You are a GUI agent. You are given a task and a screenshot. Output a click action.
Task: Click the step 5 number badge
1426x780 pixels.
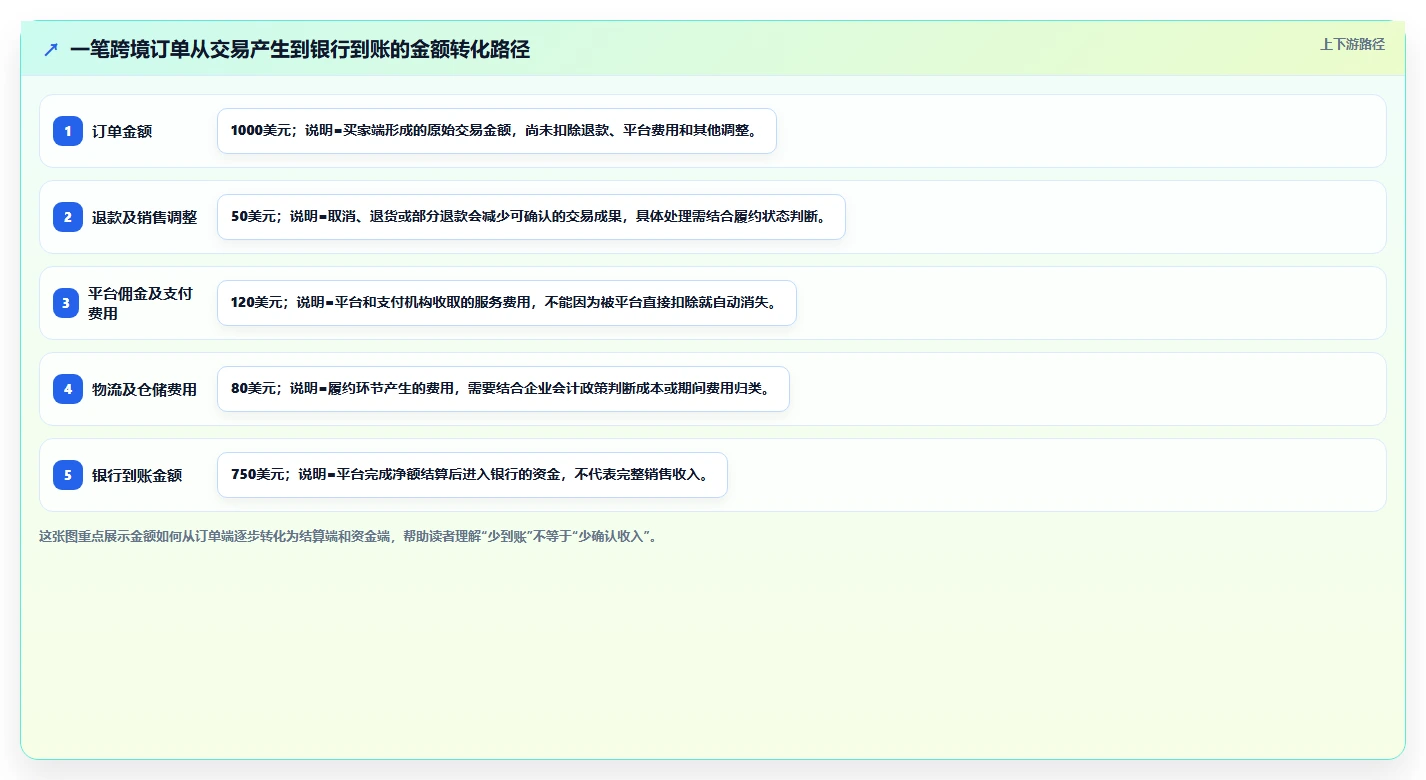(68, 475)
